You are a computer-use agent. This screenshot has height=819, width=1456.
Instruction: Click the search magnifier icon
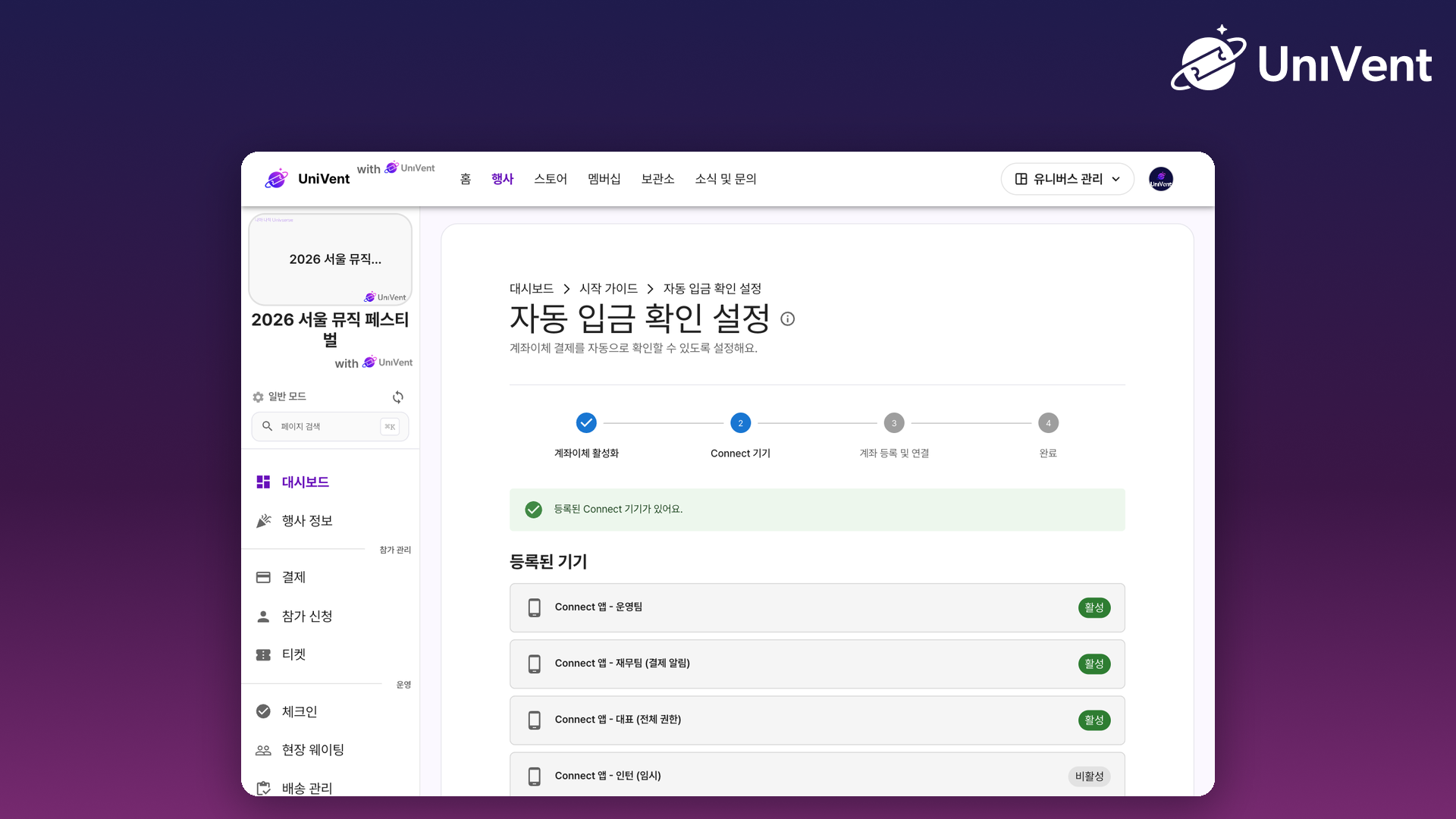click(267, 426)
